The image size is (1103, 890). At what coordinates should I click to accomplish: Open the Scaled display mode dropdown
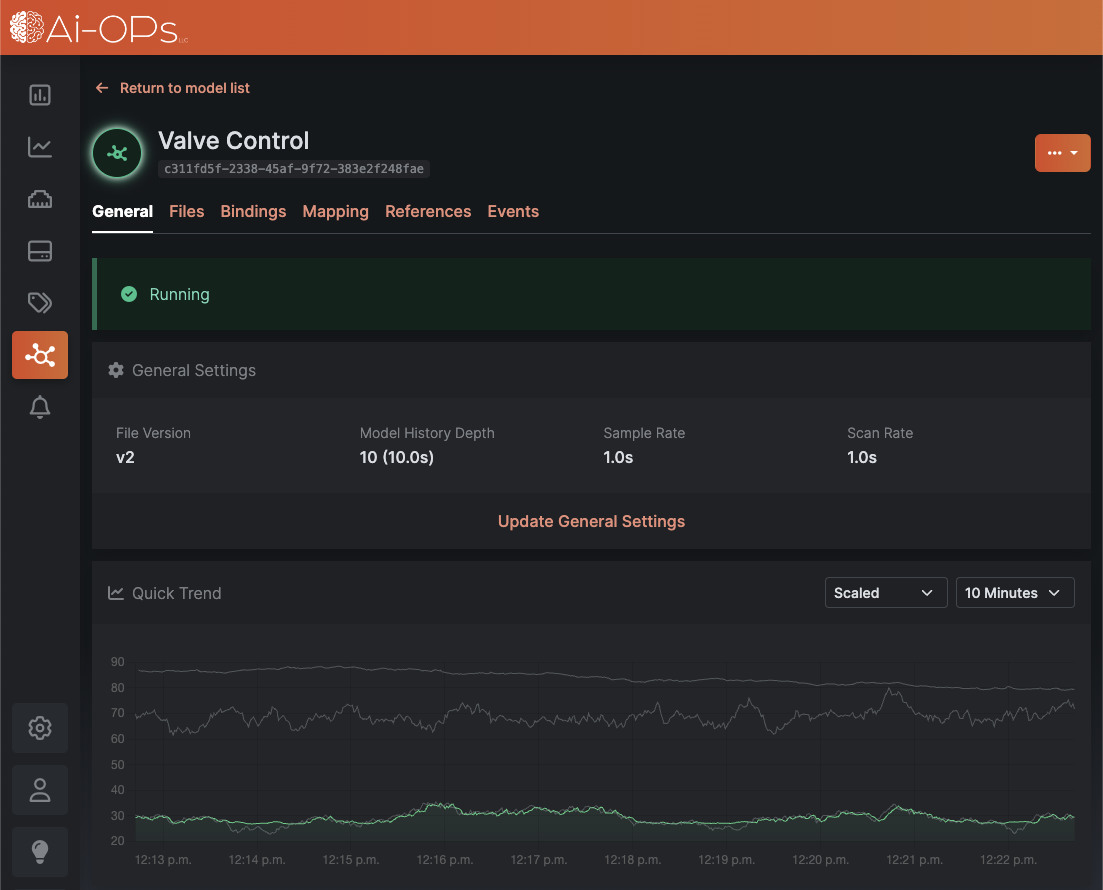click(x=885, y=592)
